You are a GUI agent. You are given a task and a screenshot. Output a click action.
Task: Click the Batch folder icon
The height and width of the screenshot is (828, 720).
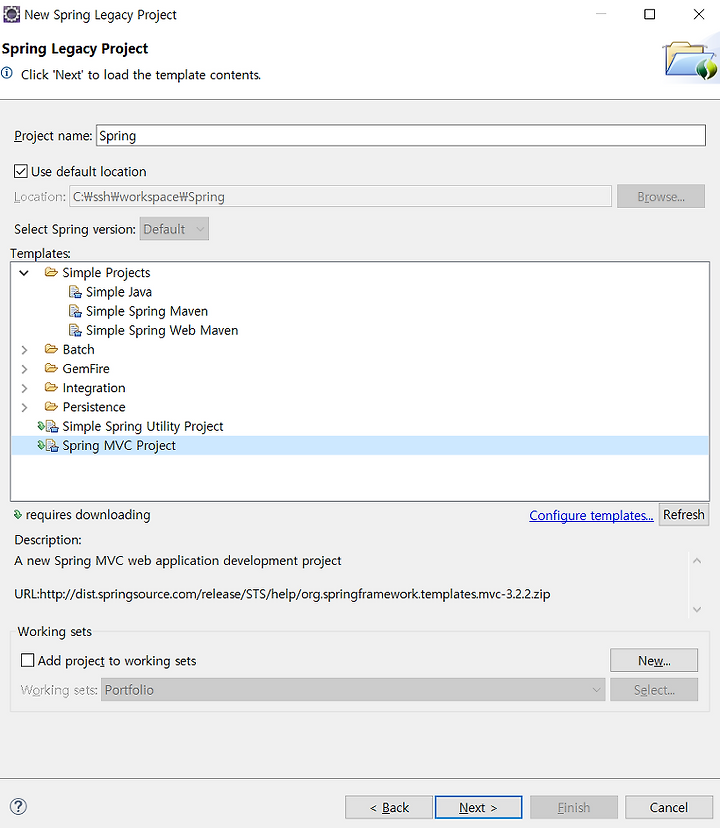(x=51, y=349)
